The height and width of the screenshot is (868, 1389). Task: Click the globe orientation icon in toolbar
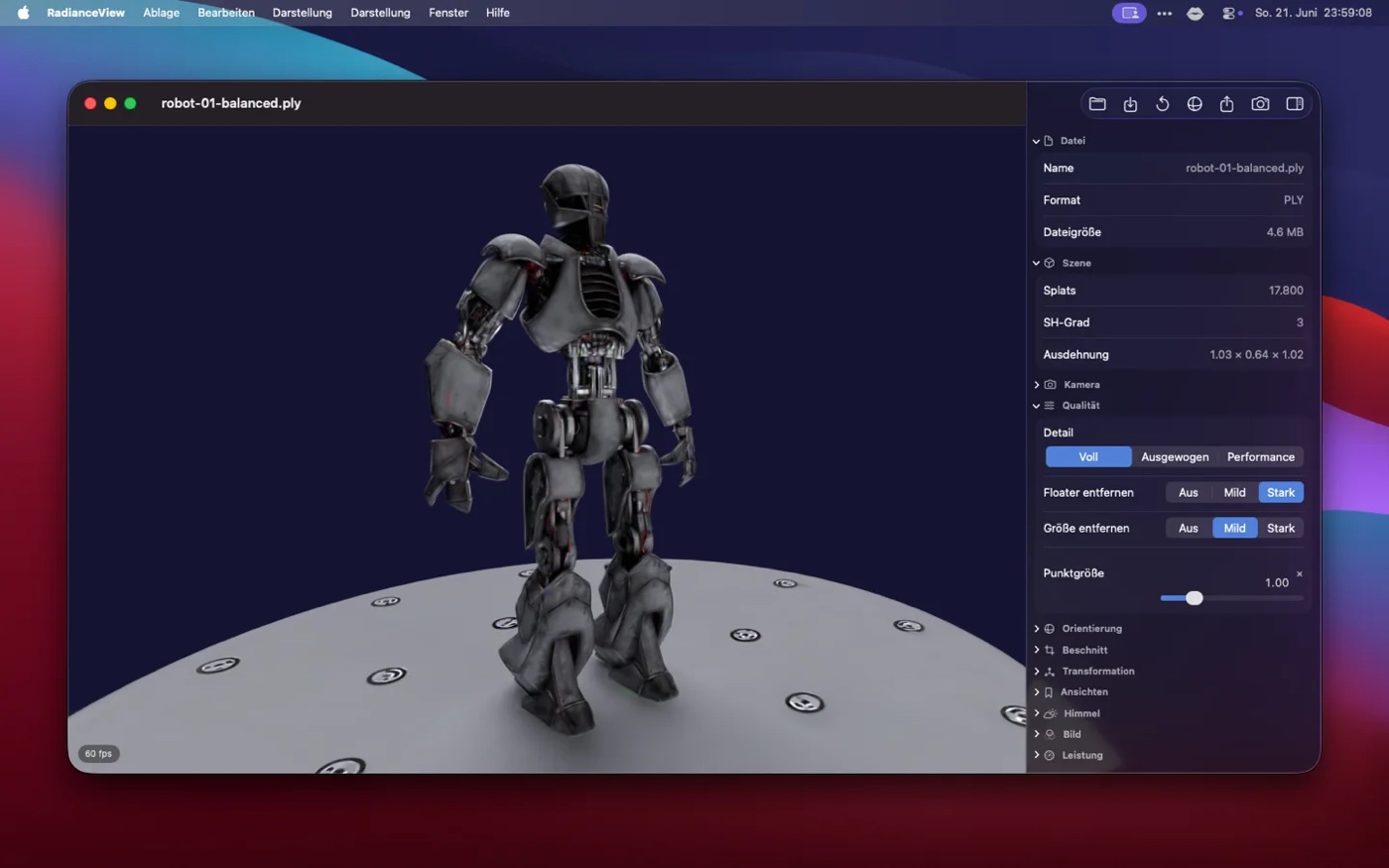point(1195,104)
